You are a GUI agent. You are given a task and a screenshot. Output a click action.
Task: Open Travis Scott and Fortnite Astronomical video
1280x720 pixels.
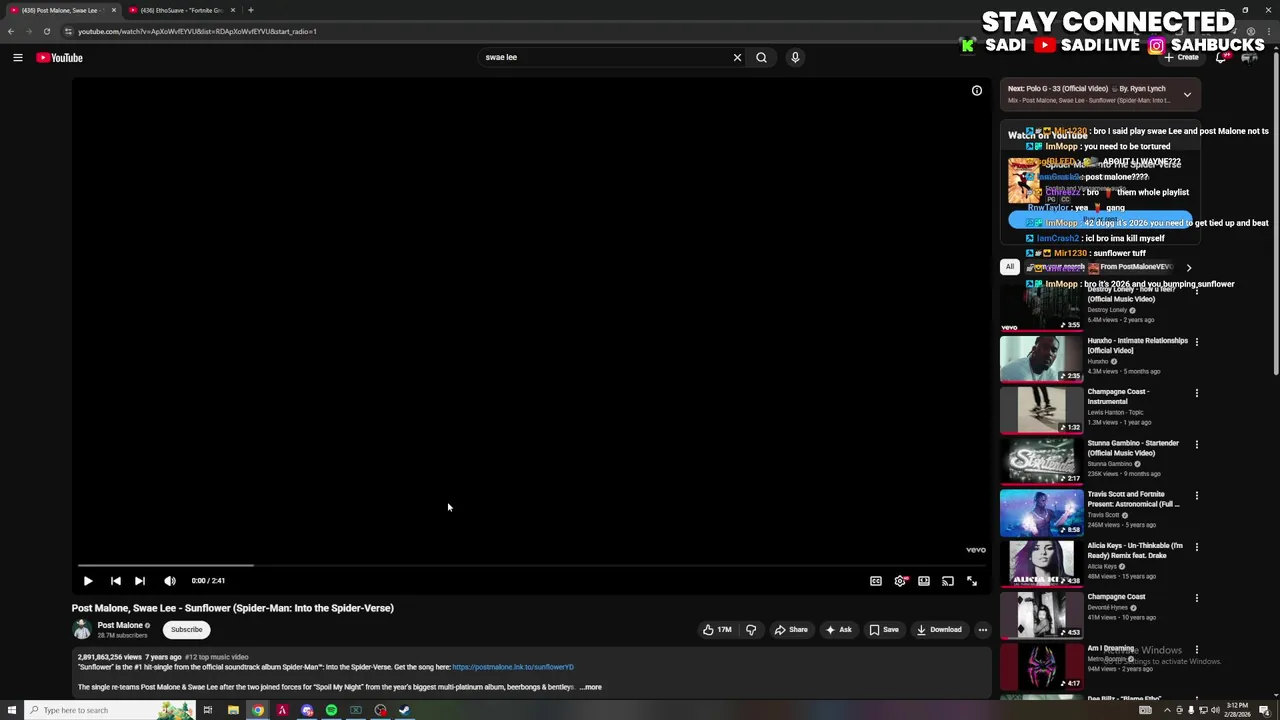click(1133, 499)
